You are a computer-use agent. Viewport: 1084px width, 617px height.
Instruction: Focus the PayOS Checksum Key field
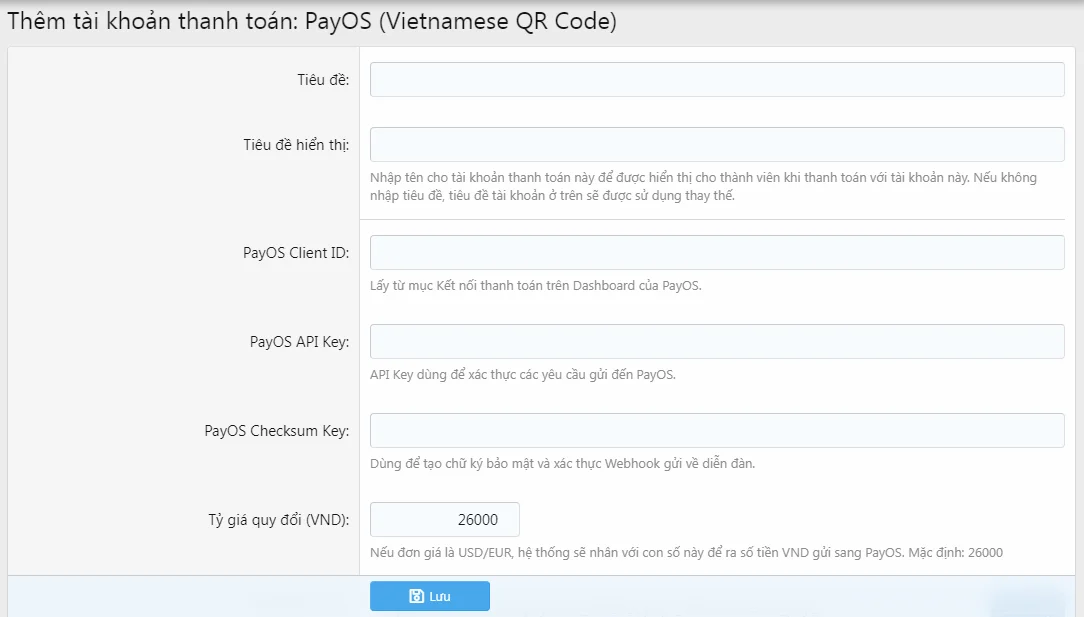click(716, 430)
